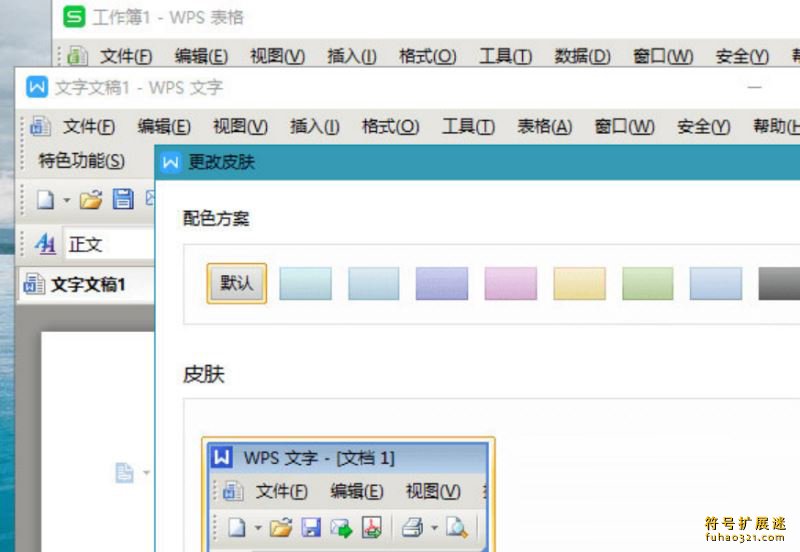Open 插入(I) menu in the WPS 表格 window
This screenshot has width=800, height=552.
[x=352, y=56]
